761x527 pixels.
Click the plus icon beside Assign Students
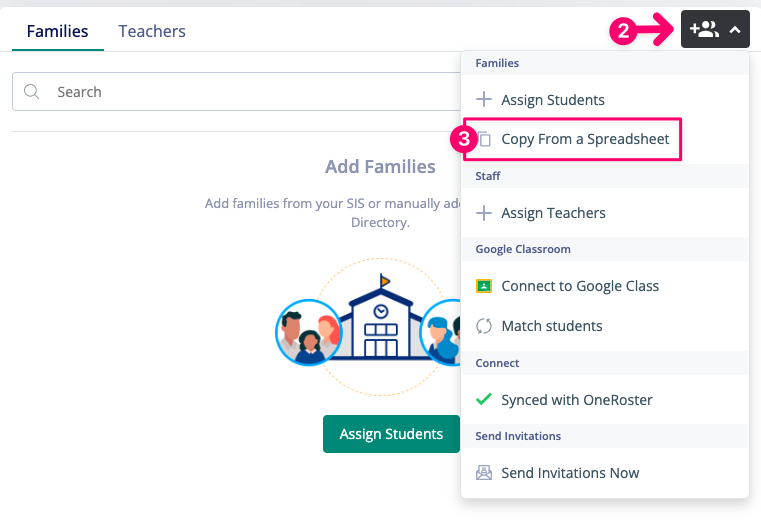click(484, 100)
